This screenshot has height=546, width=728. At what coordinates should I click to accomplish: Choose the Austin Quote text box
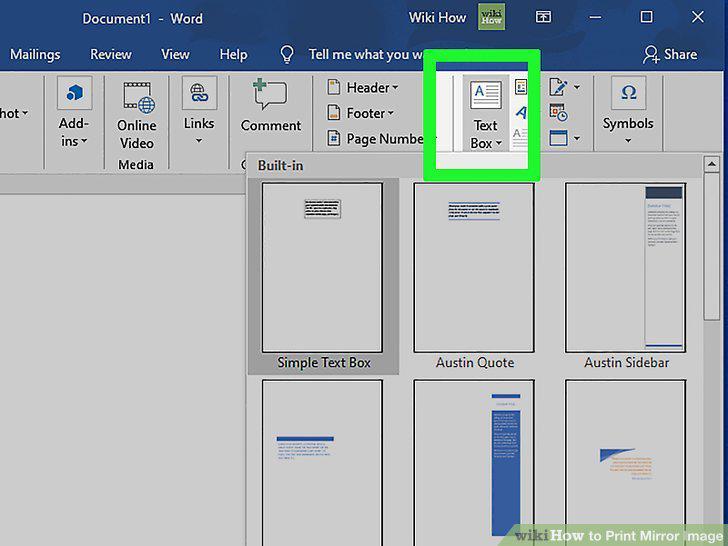click(474, 276)
